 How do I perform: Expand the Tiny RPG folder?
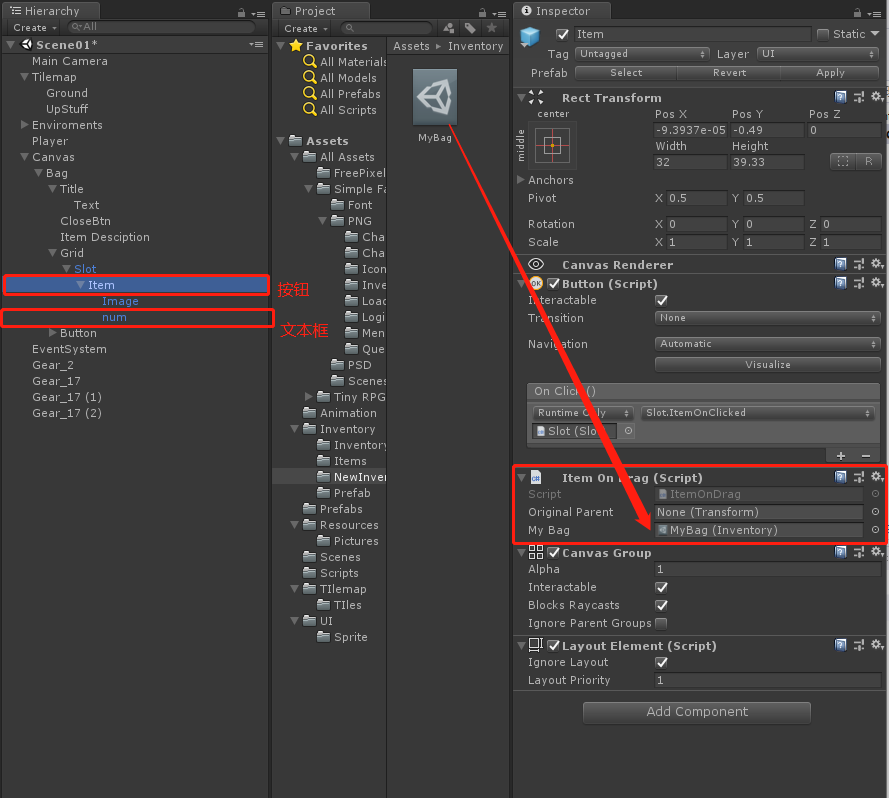point(308,396)
